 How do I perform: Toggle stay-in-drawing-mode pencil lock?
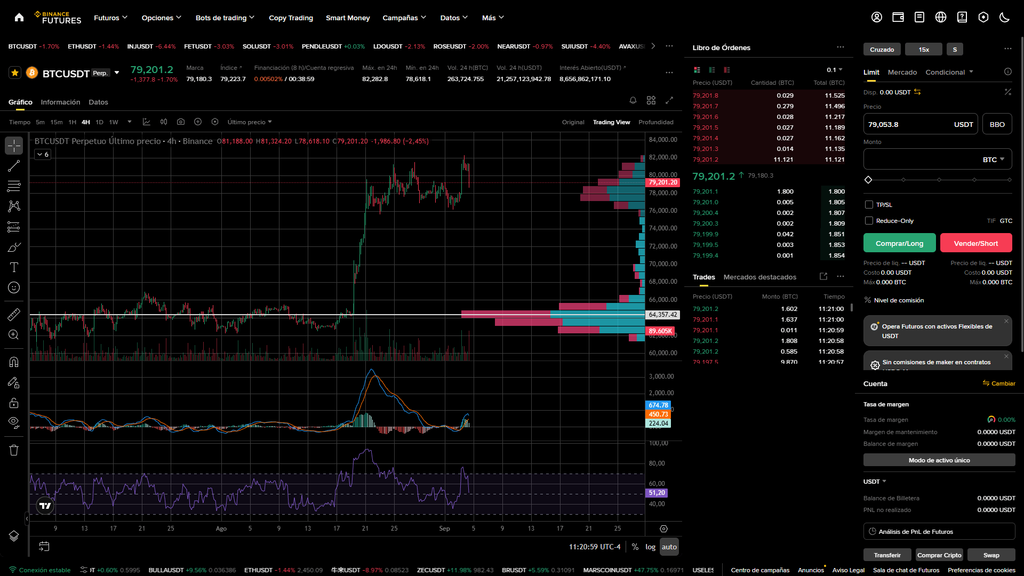[14, 383]
